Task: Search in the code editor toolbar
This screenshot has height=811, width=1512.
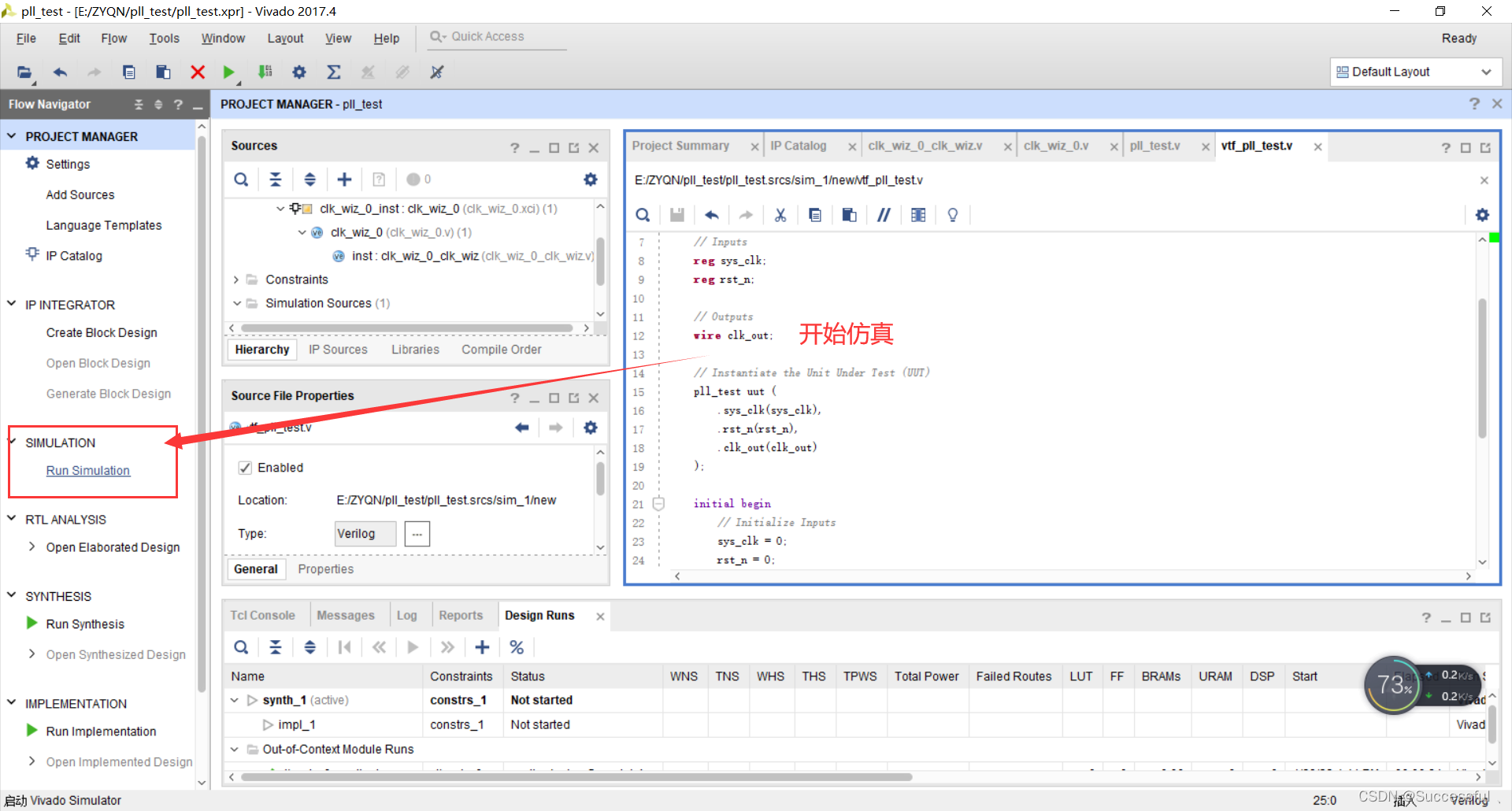Action: click(x=643, y=215)
